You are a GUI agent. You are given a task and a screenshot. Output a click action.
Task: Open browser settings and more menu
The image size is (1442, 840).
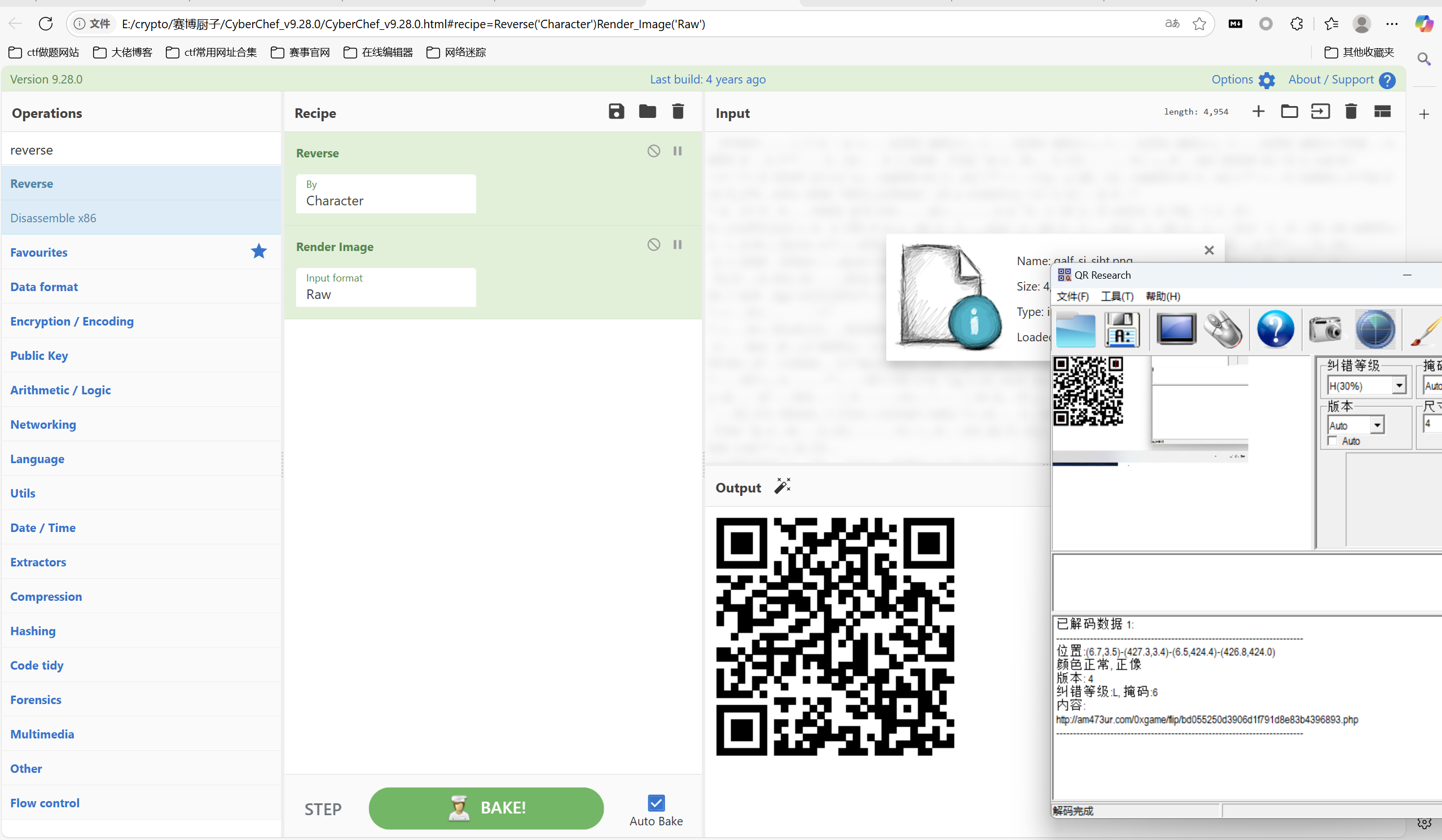point(1392,24)
